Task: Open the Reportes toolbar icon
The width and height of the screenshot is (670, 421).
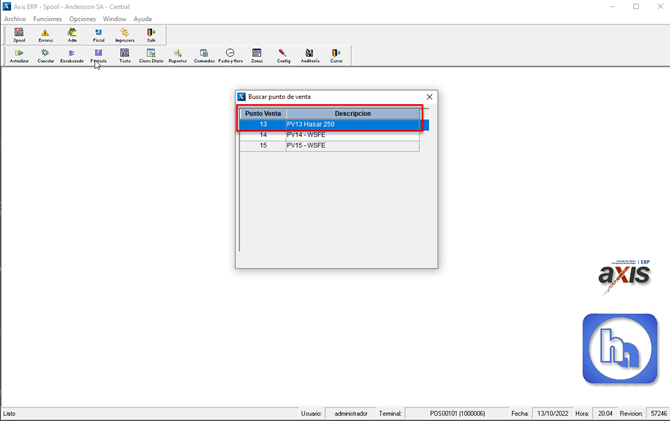Action: pyautogui.click(x=178, y=56)
